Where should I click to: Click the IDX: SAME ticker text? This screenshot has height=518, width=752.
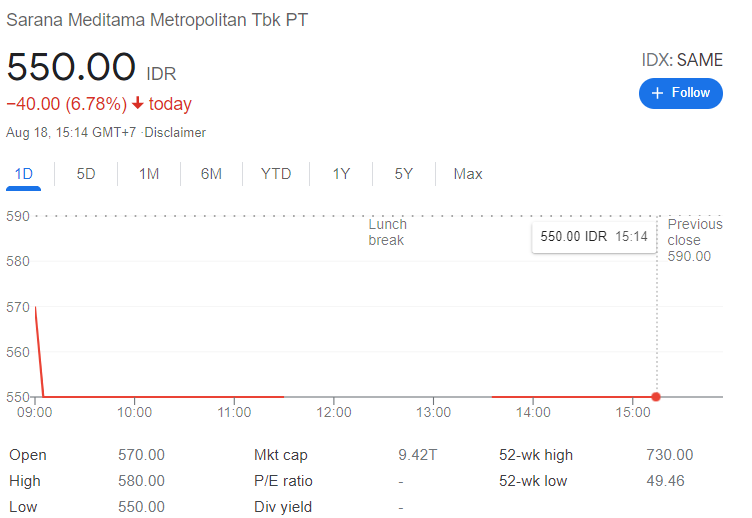(x=681, y=60)
